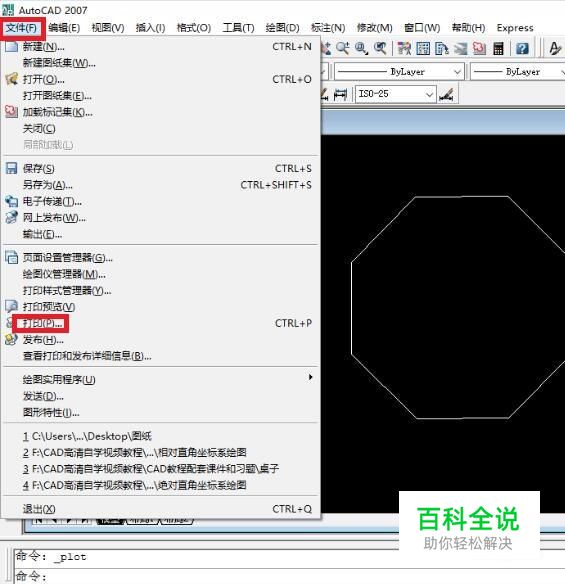The image size is (565, 584).
Task: Open recent file 4 绝对直角坐标系绘图
Action: click(x=159, y=485)
